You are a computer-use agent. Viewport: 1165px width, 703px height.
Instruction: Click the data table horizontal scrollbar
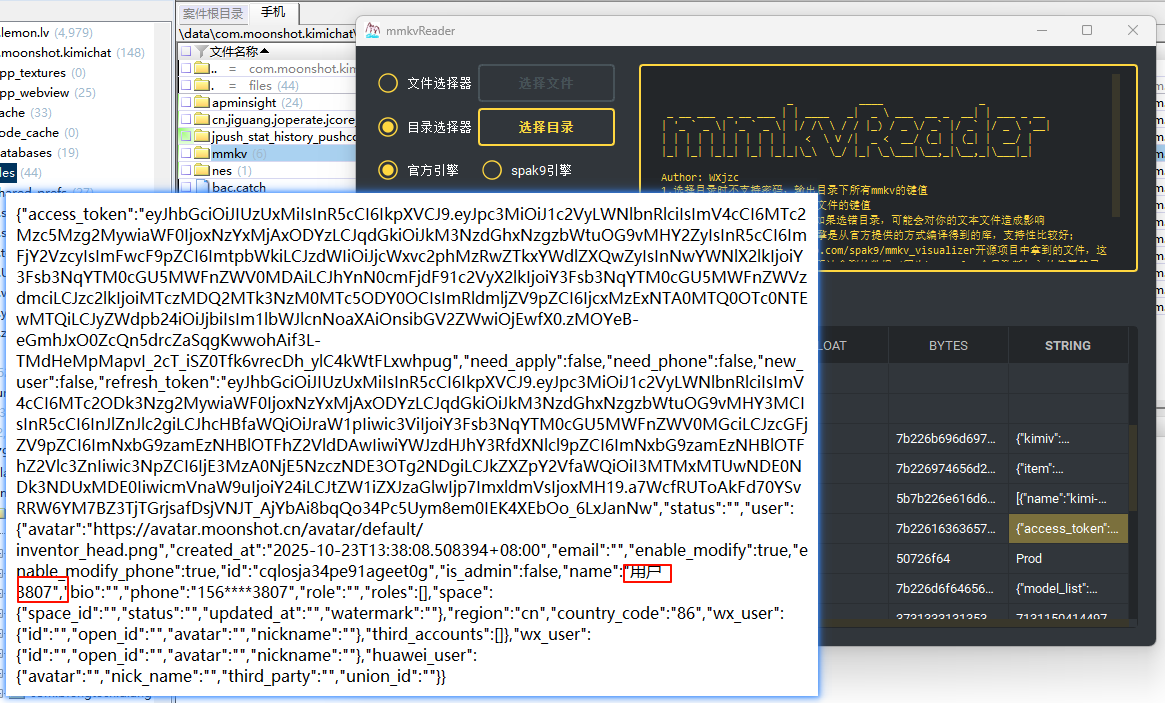973,623
